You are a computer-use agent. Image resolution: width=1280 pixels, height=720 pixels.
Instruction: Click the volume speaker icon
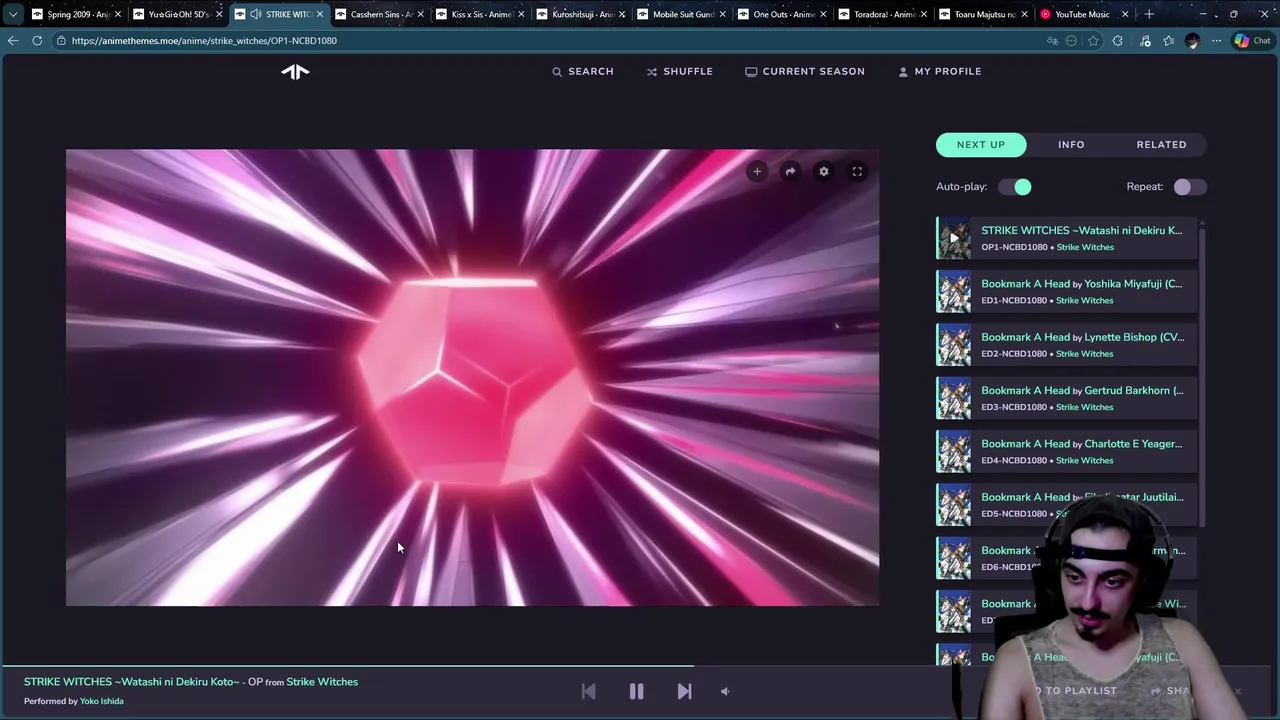tap(725, 691)
